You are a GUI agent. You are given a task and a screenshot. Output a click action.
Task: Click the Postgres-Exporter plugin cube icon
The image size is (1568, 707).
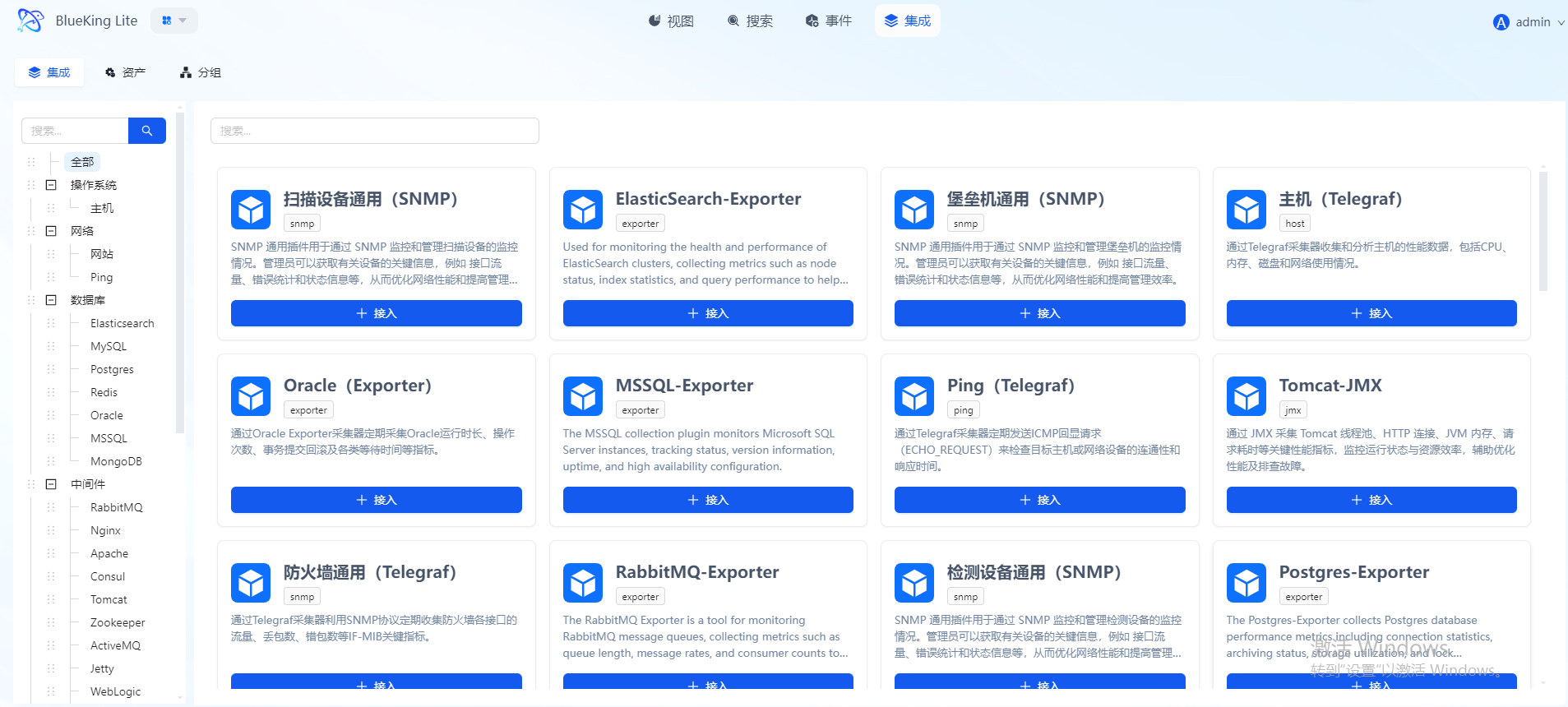(1247, 583)
